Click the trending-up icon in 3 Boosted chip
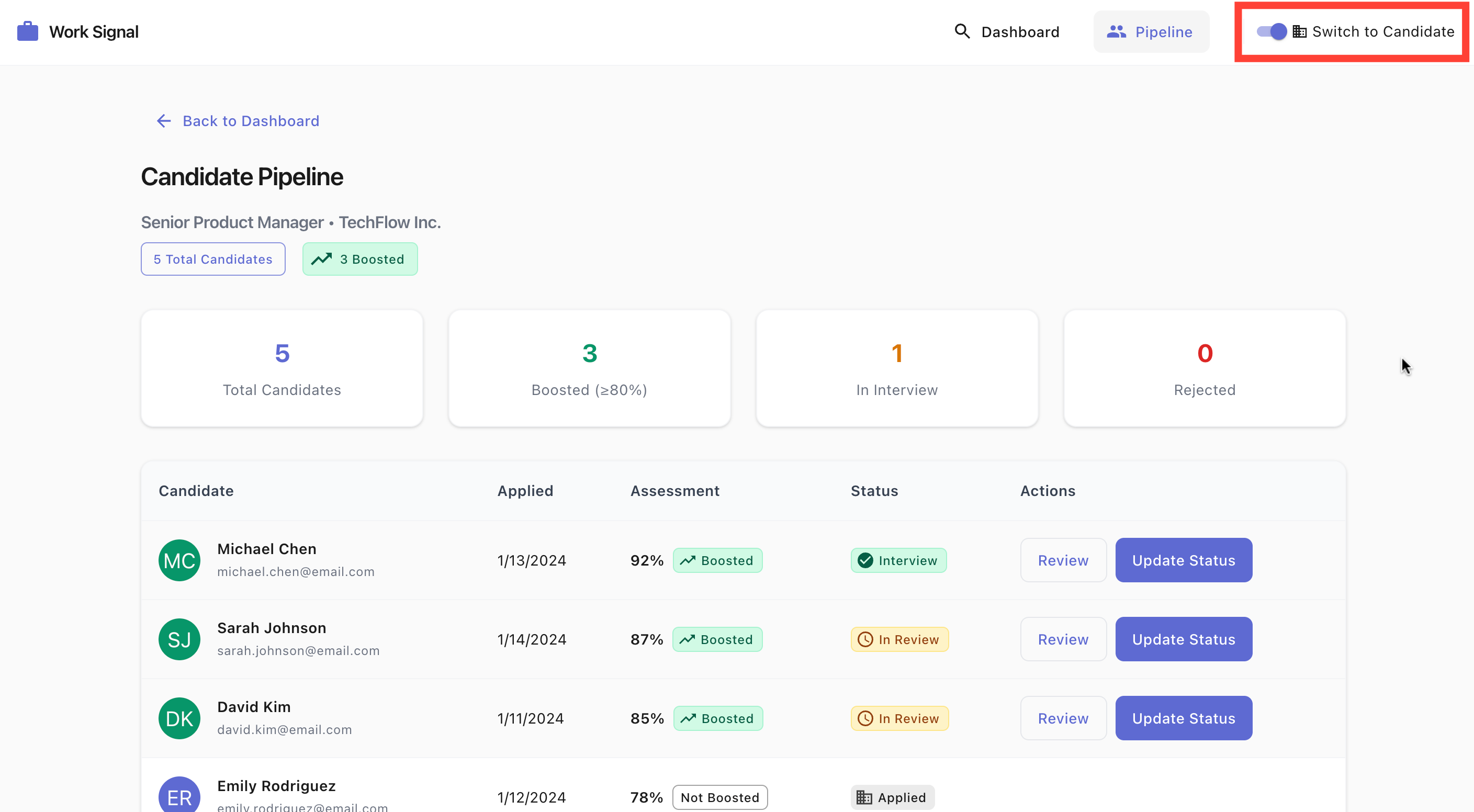The height and width of the screenshot is (812, 1474). coord(322,259)
